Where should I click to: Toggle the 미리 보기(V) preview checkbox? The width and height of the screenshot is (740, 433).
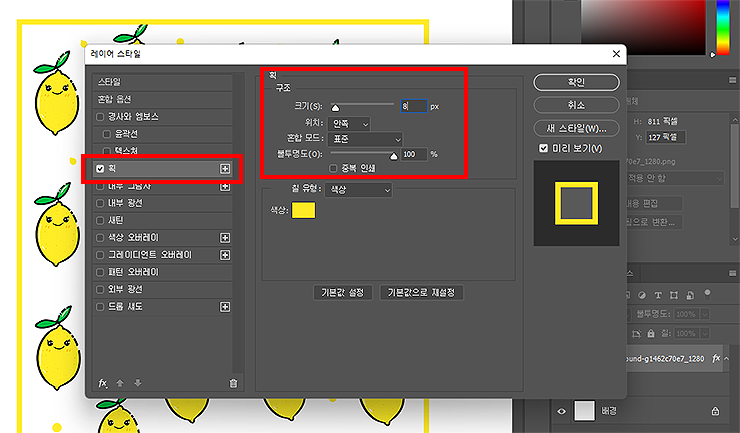[543, 148]
